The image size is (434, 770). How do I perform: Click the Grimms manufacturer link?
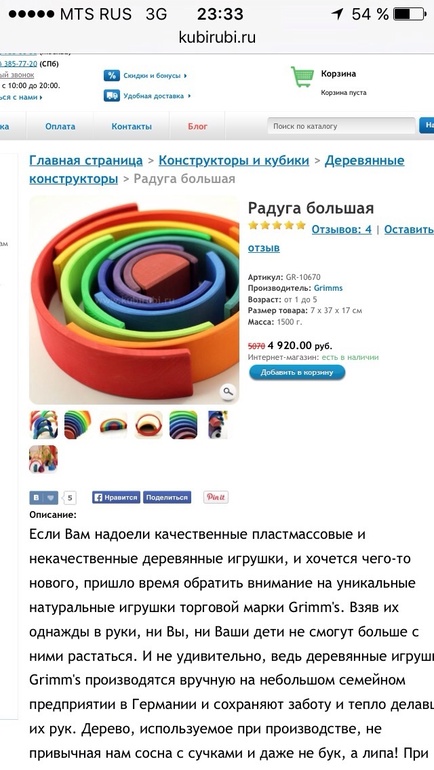coord(328,288)
